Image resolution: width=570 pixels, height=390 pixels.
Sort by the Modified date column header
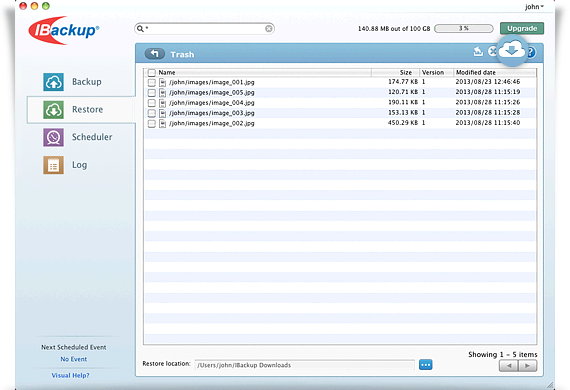[x=495, y=72]
